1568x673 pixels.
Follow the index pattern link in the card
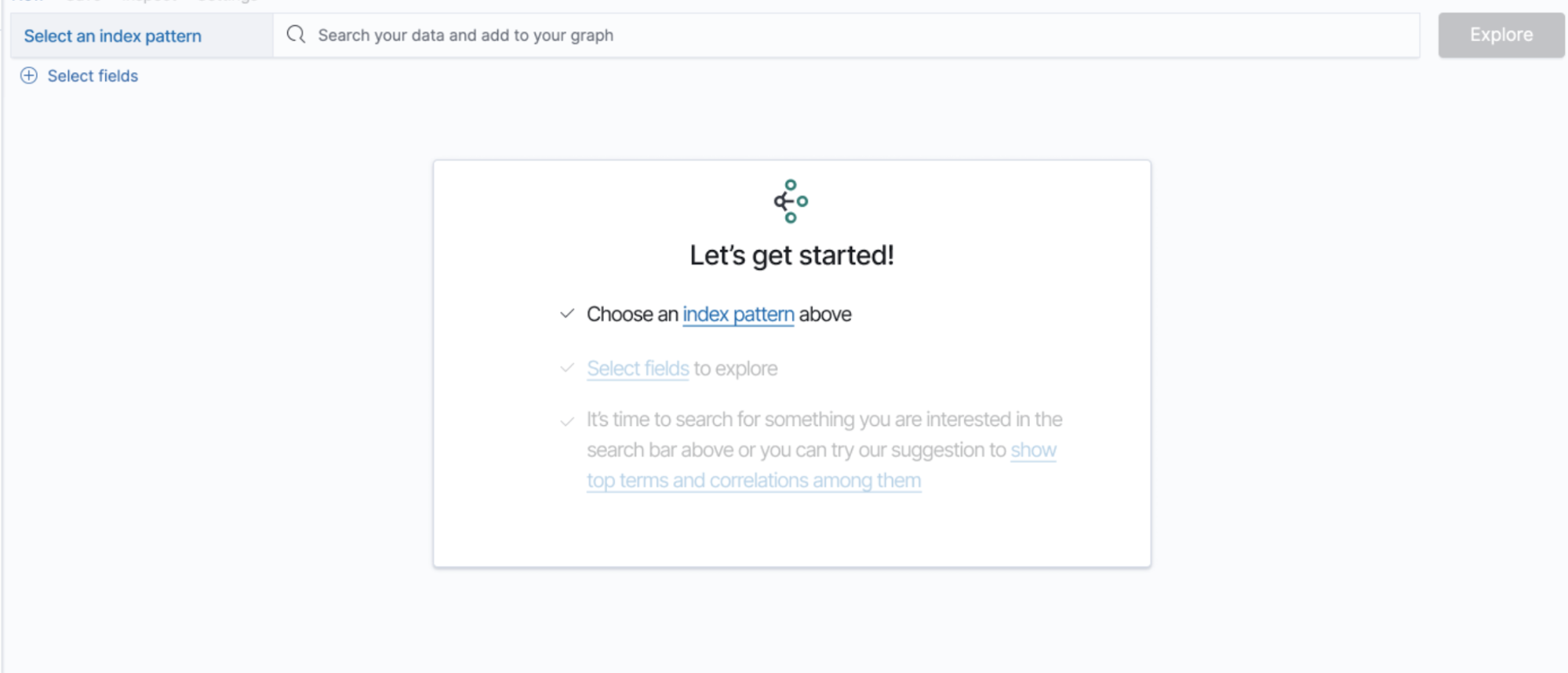738,315
